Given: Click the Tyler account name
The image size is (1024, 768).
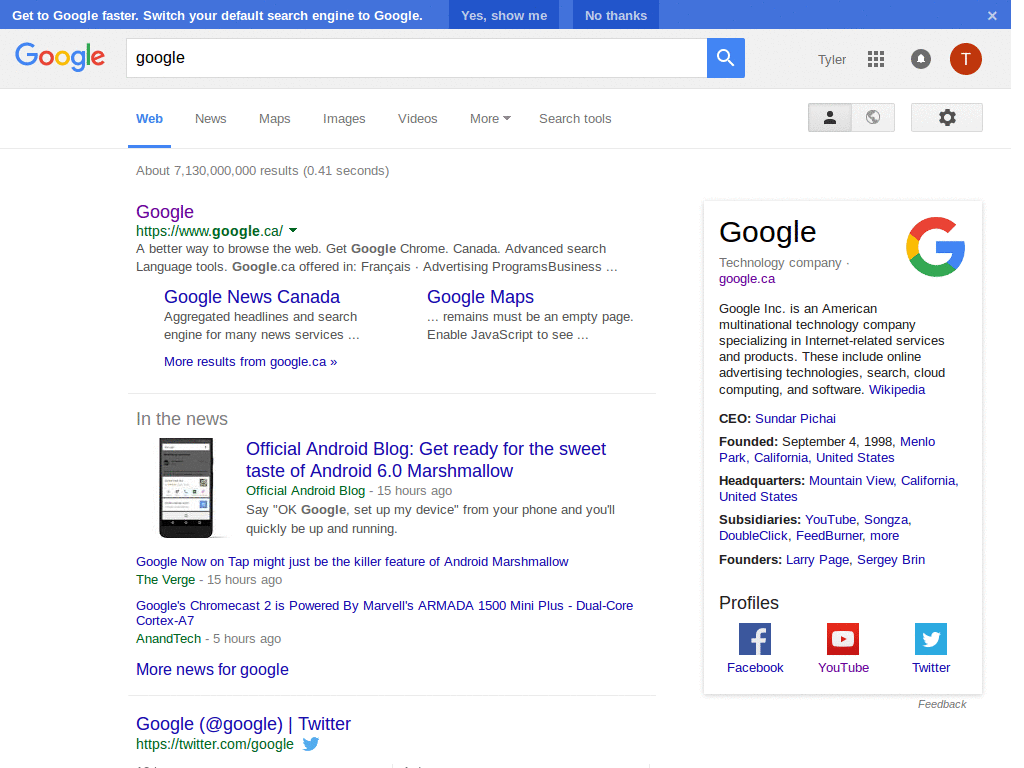Looking at the screenshot, I should pos(832,59).
